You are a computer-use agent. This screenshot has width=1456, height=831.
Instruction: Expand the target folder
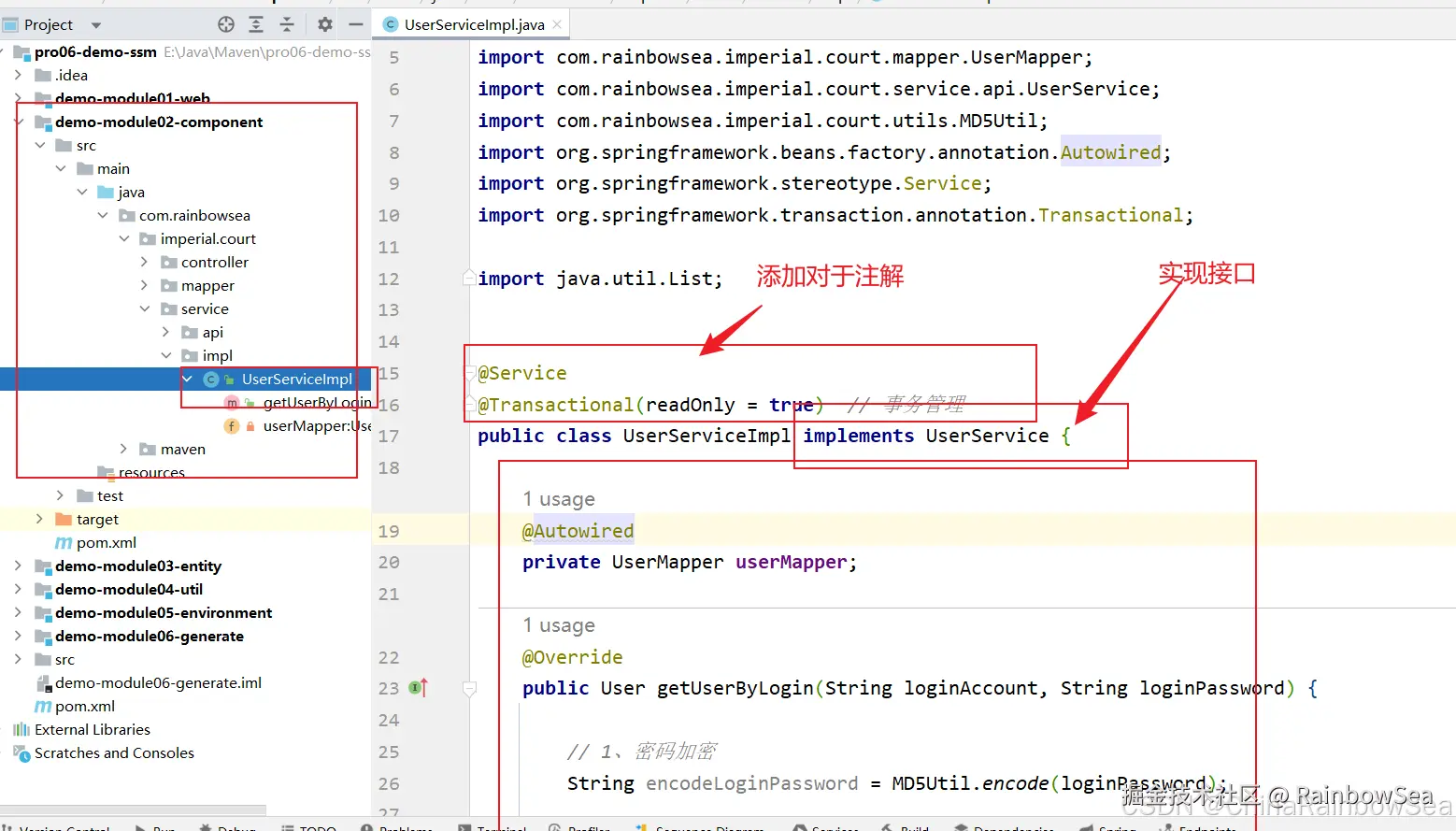click(38, 519)
